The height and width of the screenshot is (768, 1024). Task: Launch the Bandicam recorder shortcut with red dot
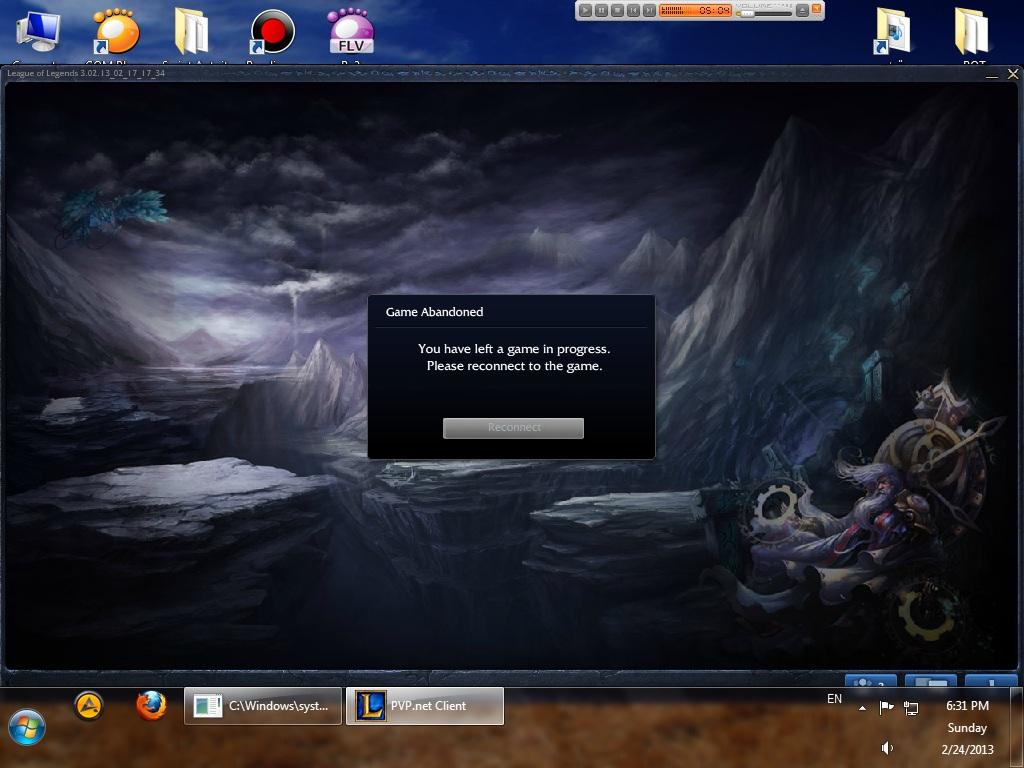click(272, 31)
